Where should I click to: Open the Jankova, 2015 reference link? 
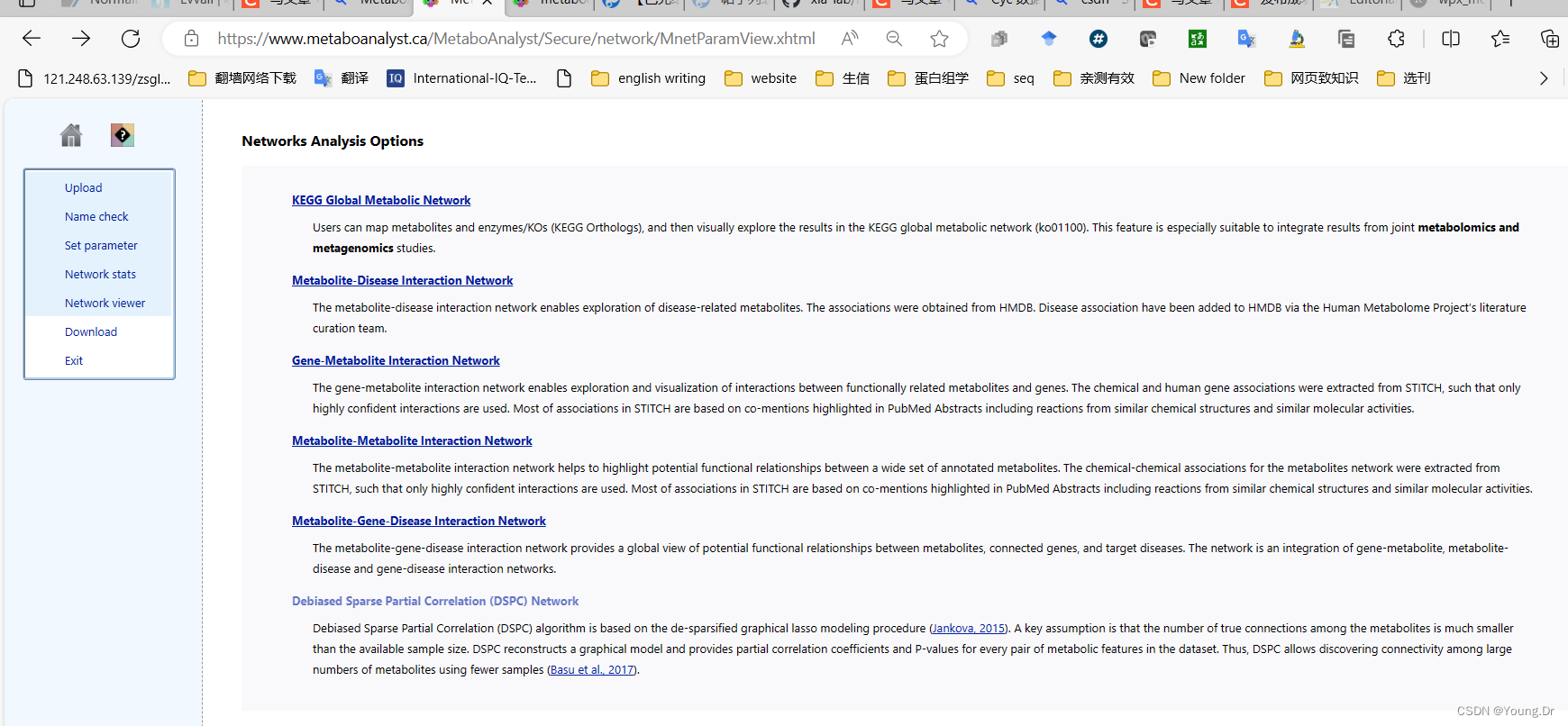(x=967, y=628)
